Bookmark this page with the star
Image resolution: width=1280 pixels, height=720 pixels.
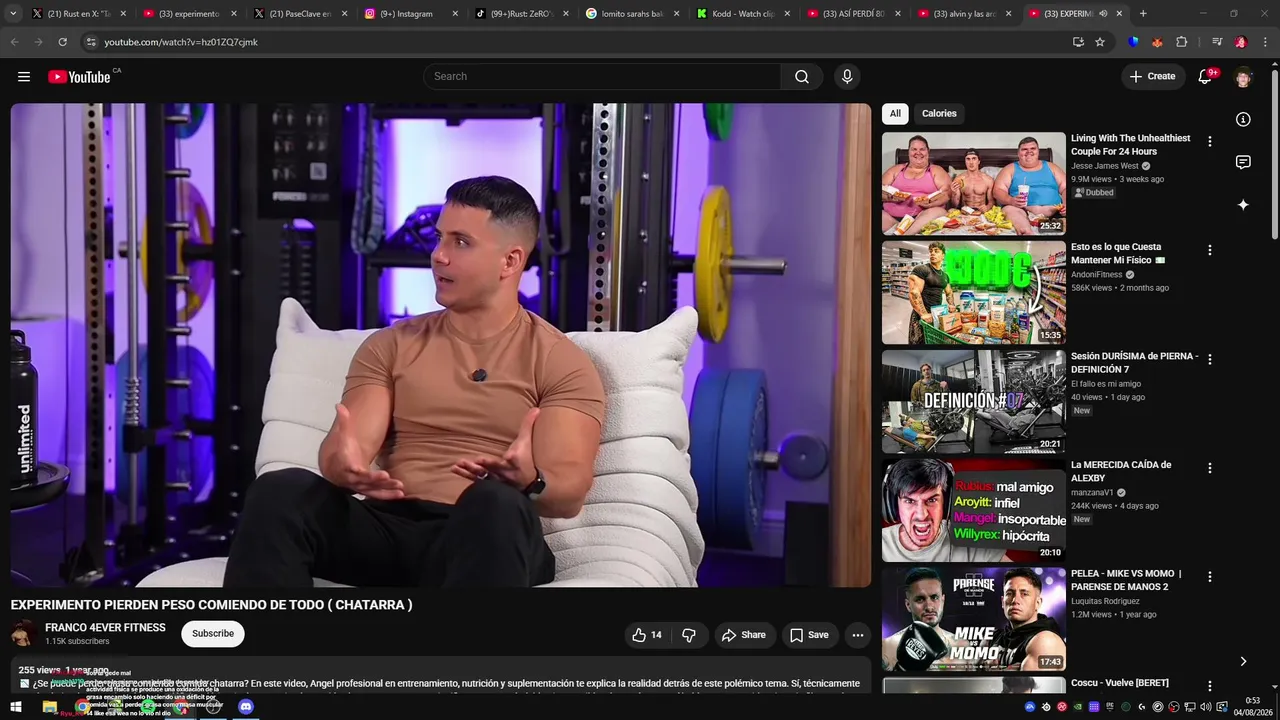click(1100, 42)
